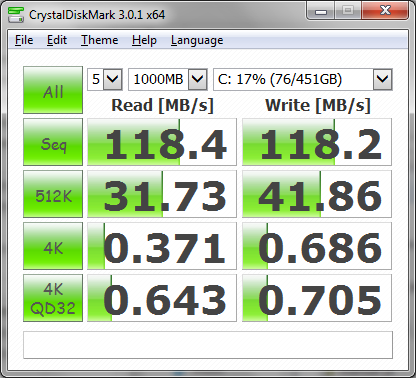Viewport: 416px width, 378px height.
Task: Open the drive selection dropdown C: 17%
Action: (303, 79)
